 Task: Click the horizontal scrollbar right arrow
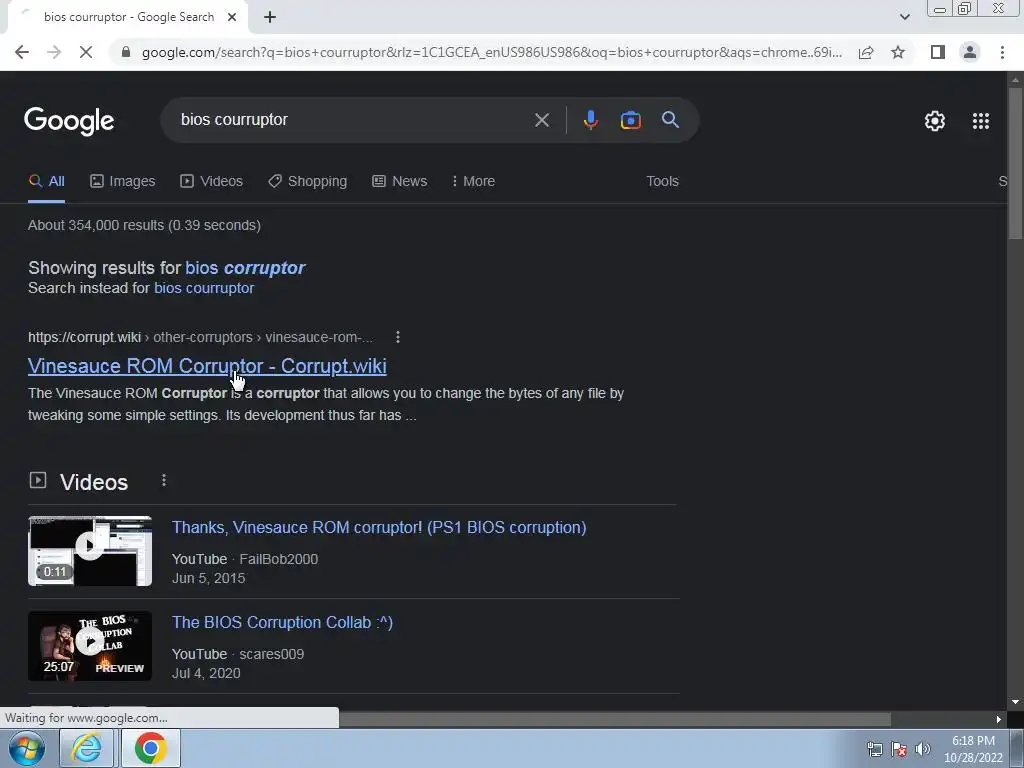(999, 720)
